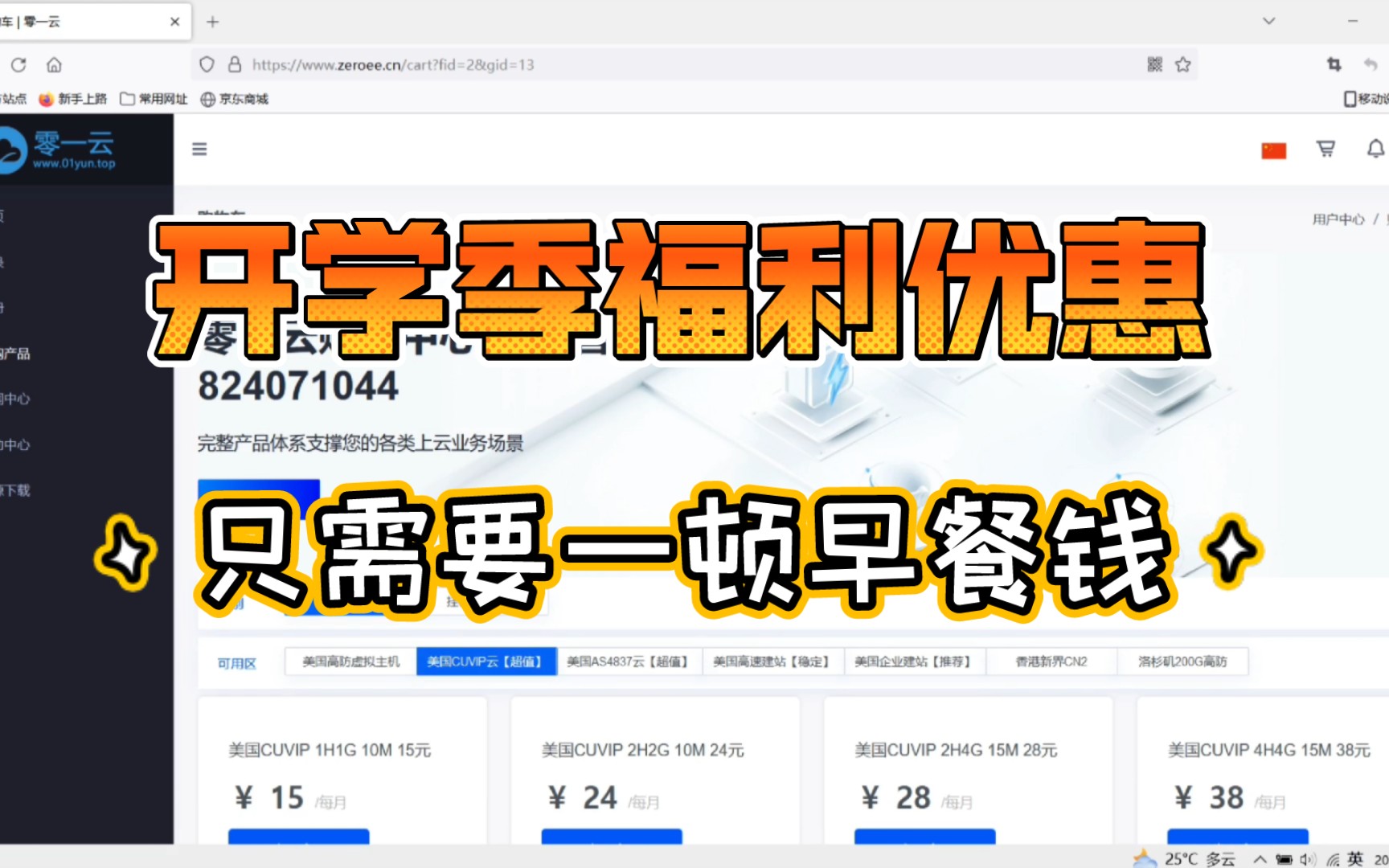Go to 用户中心 breadcrumb link

[1338, 219]
